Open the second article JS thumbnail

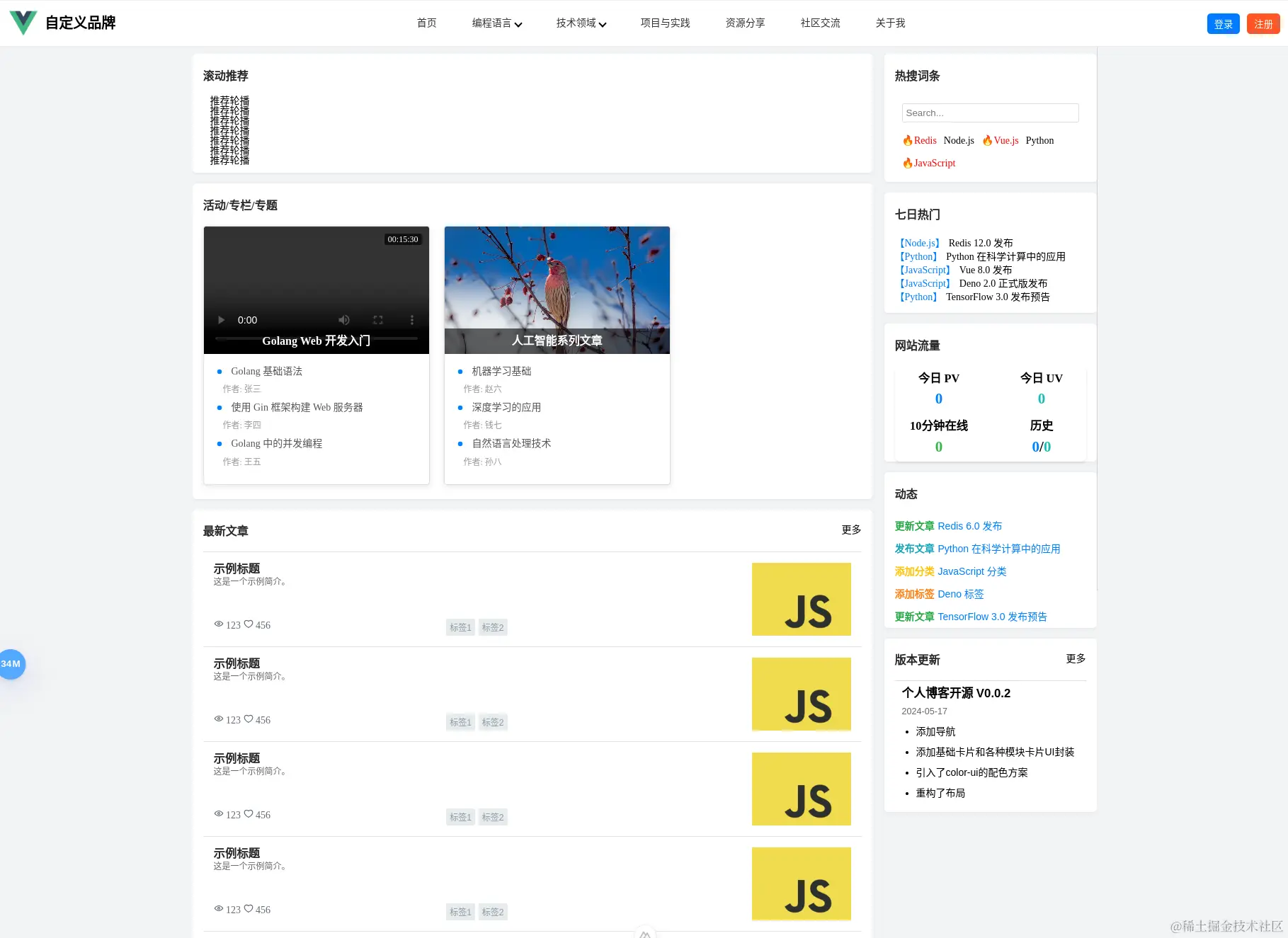pyautogui.click(x=802, y=694)
